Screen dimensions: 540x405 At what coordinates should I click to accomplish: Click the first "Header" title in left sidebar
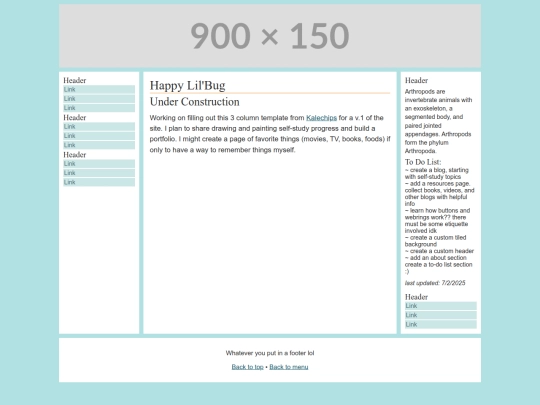(x=75, y=81)
